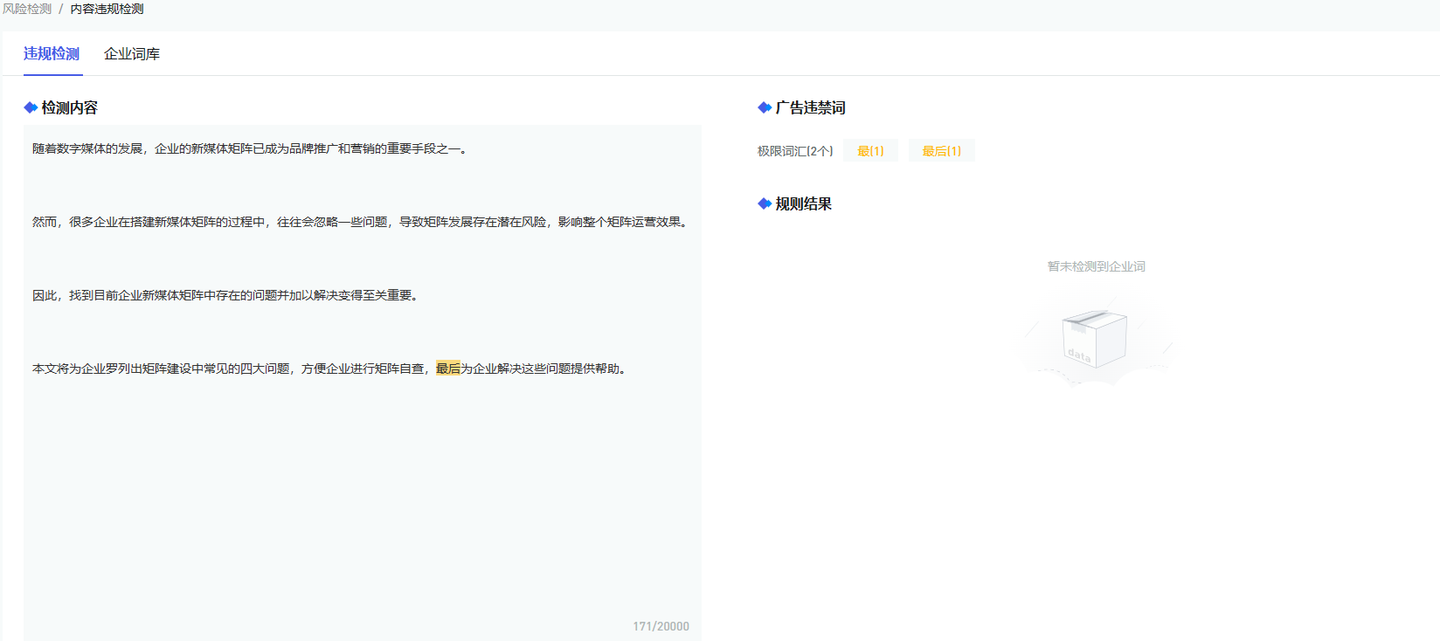Select the 最后(1) banned word tag
The width and height of the screenshot is (1440, 641).
click(x=941, y=151)
